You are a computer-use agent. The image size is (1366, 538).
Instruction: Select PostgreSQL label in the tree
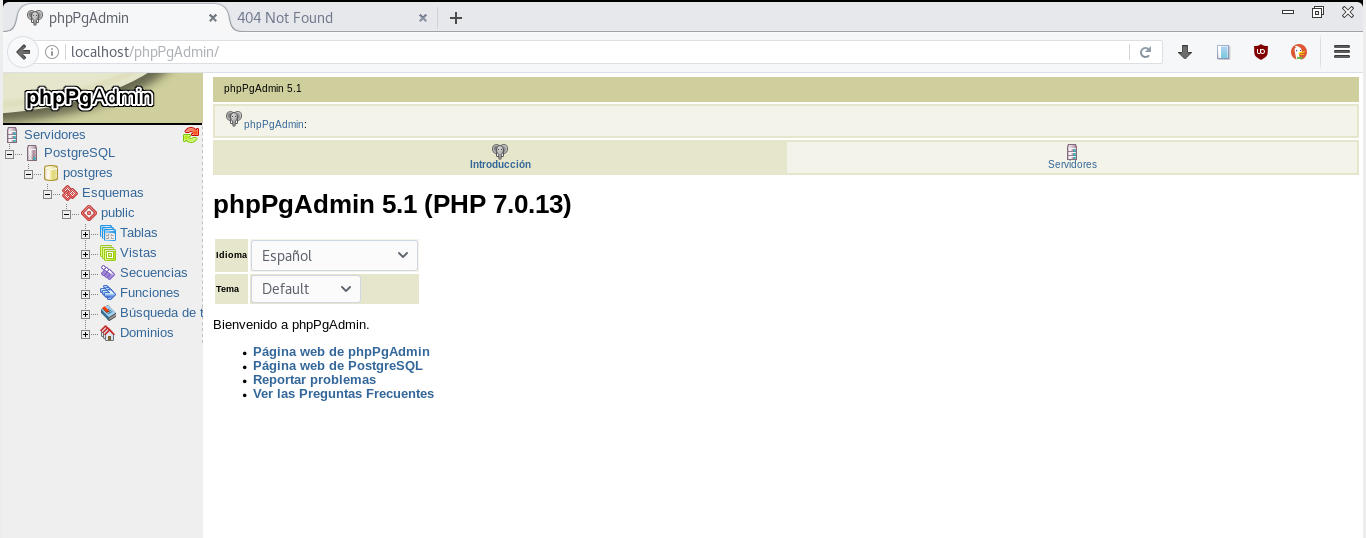79,153
